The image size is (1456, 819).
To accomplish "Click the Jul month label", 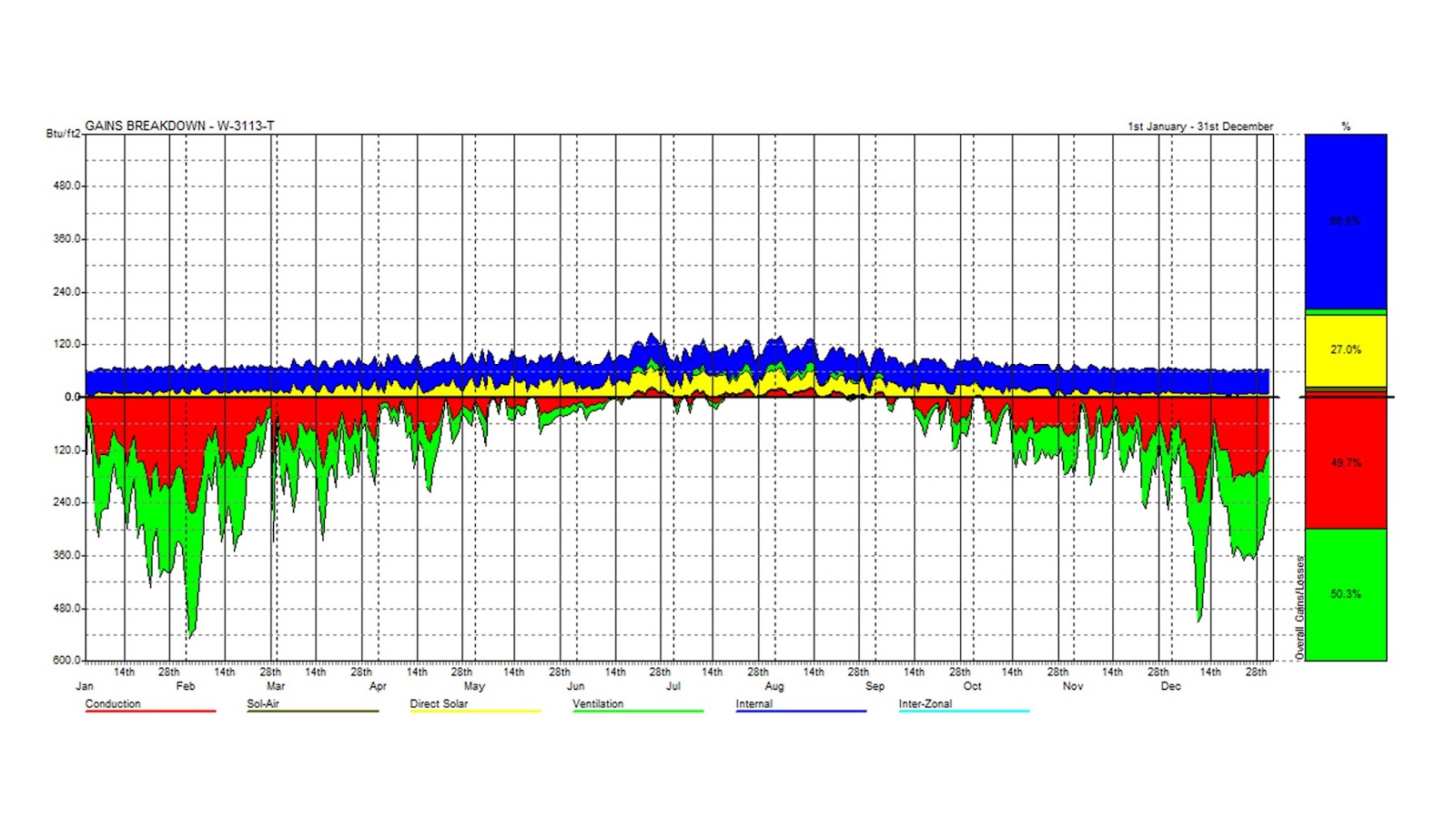I will coord(672,686).
